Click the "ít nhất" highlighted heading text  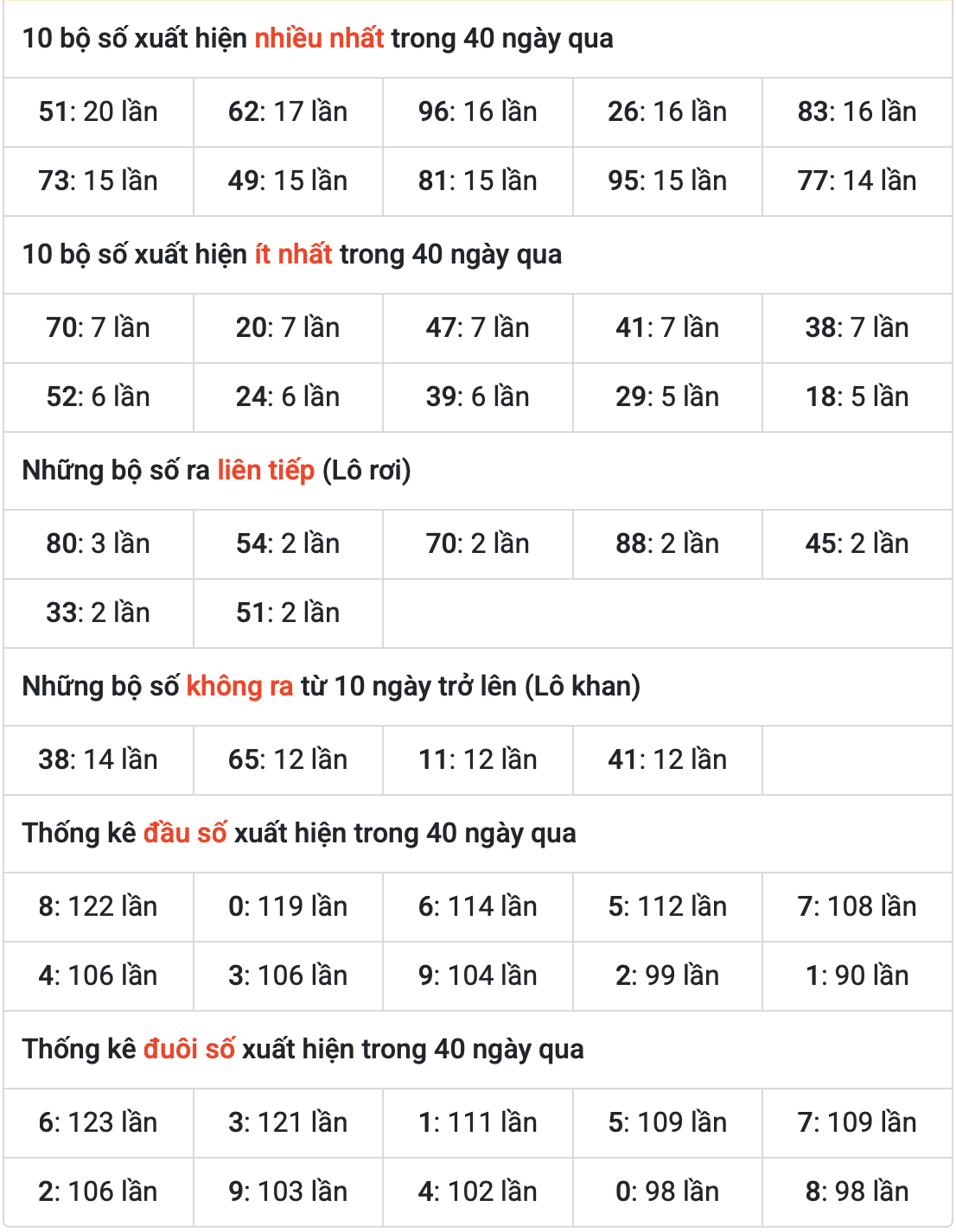coord(293,255)
